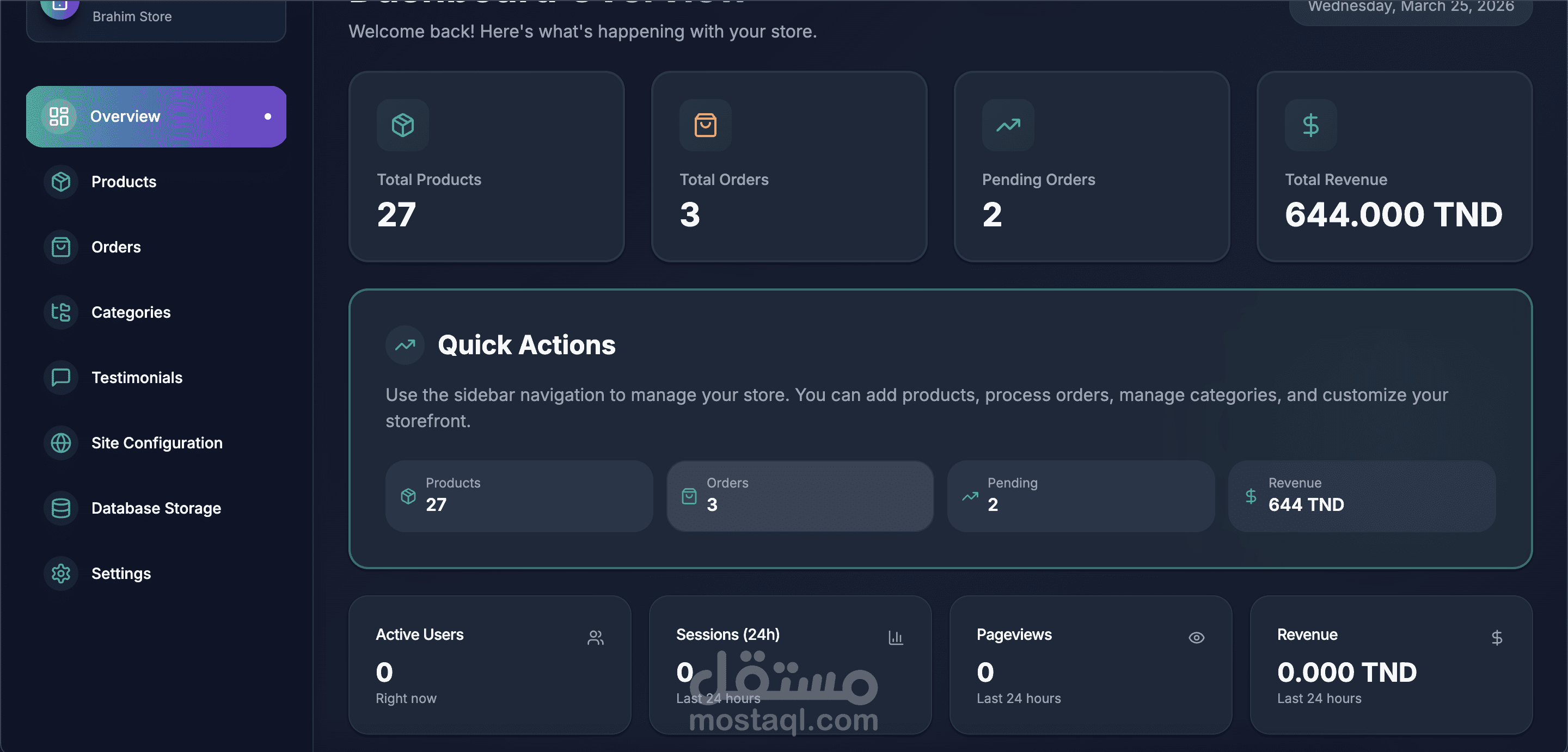Screen dimensions: 1568x752
Task: Click the eye icon on Pageviews card
Action: pos(1196,638)
